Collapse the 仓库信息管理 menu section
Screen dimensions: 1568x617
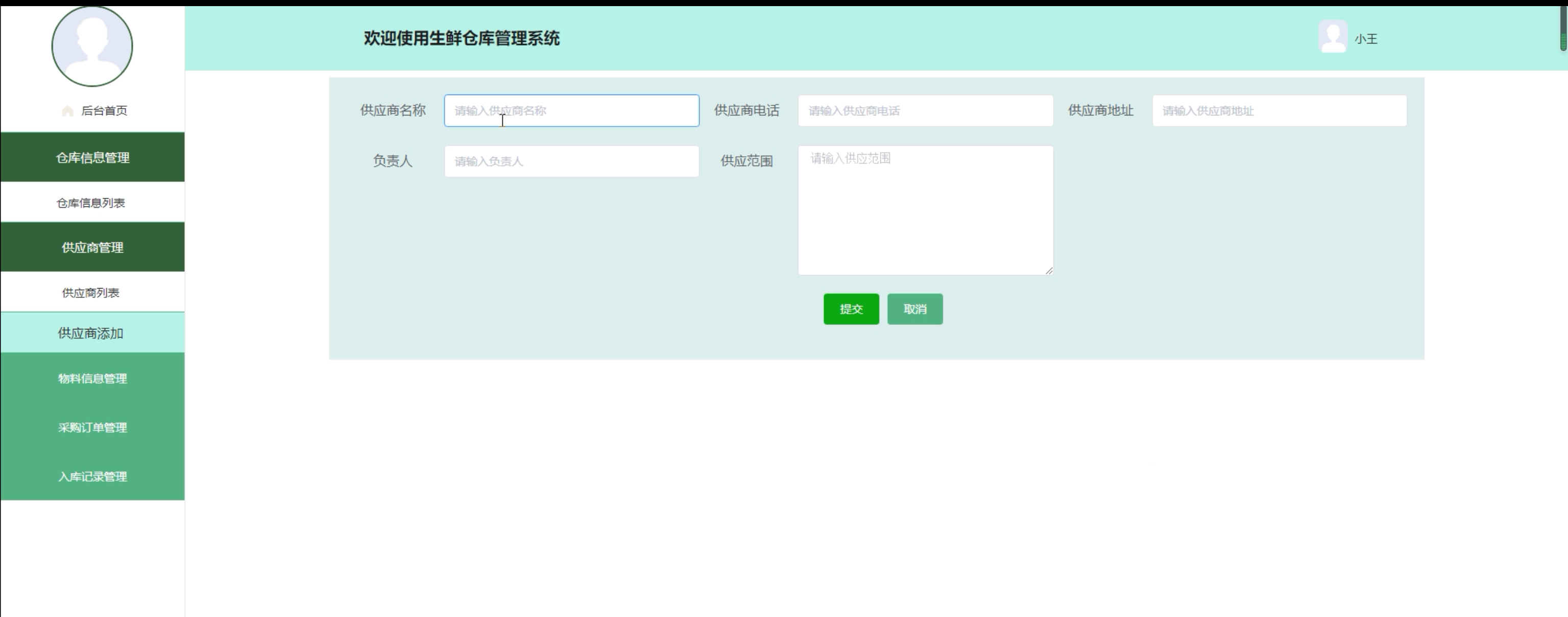tap(92, 158)
